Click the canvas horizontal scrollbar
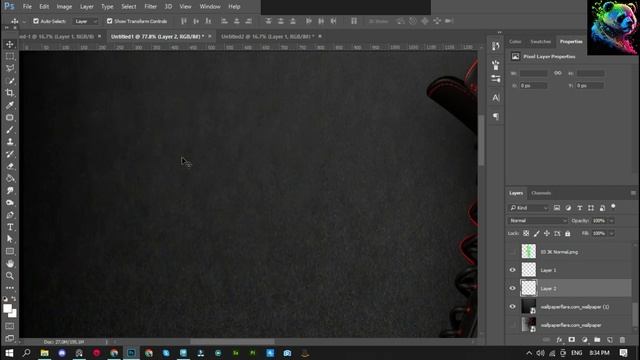640x360 pixels. (x=232, y=342)
